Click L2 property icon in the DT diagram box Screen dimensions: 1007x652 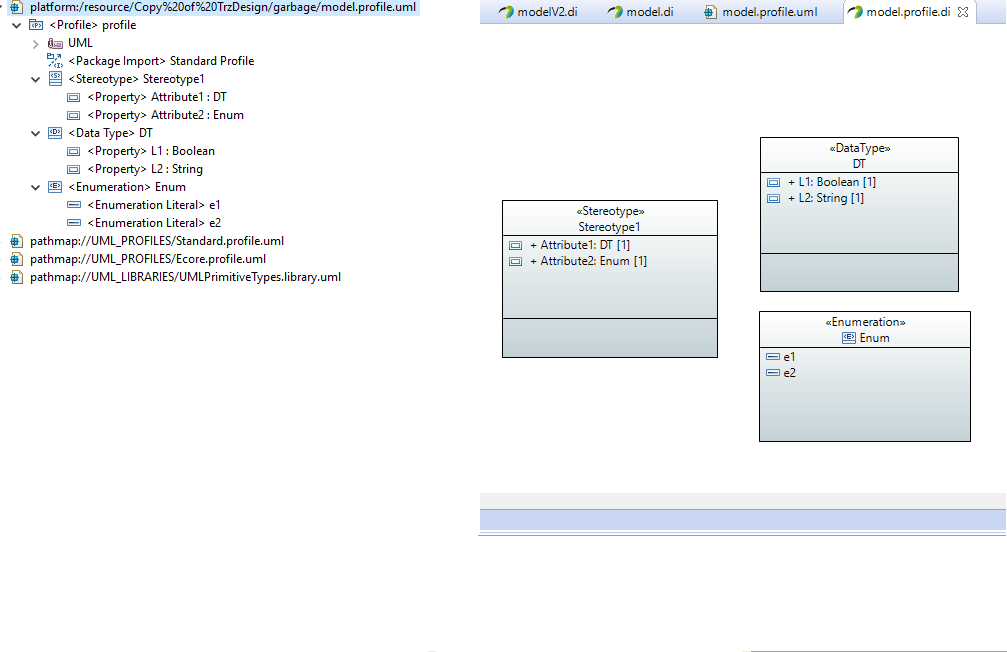click(x=773, y=198)
